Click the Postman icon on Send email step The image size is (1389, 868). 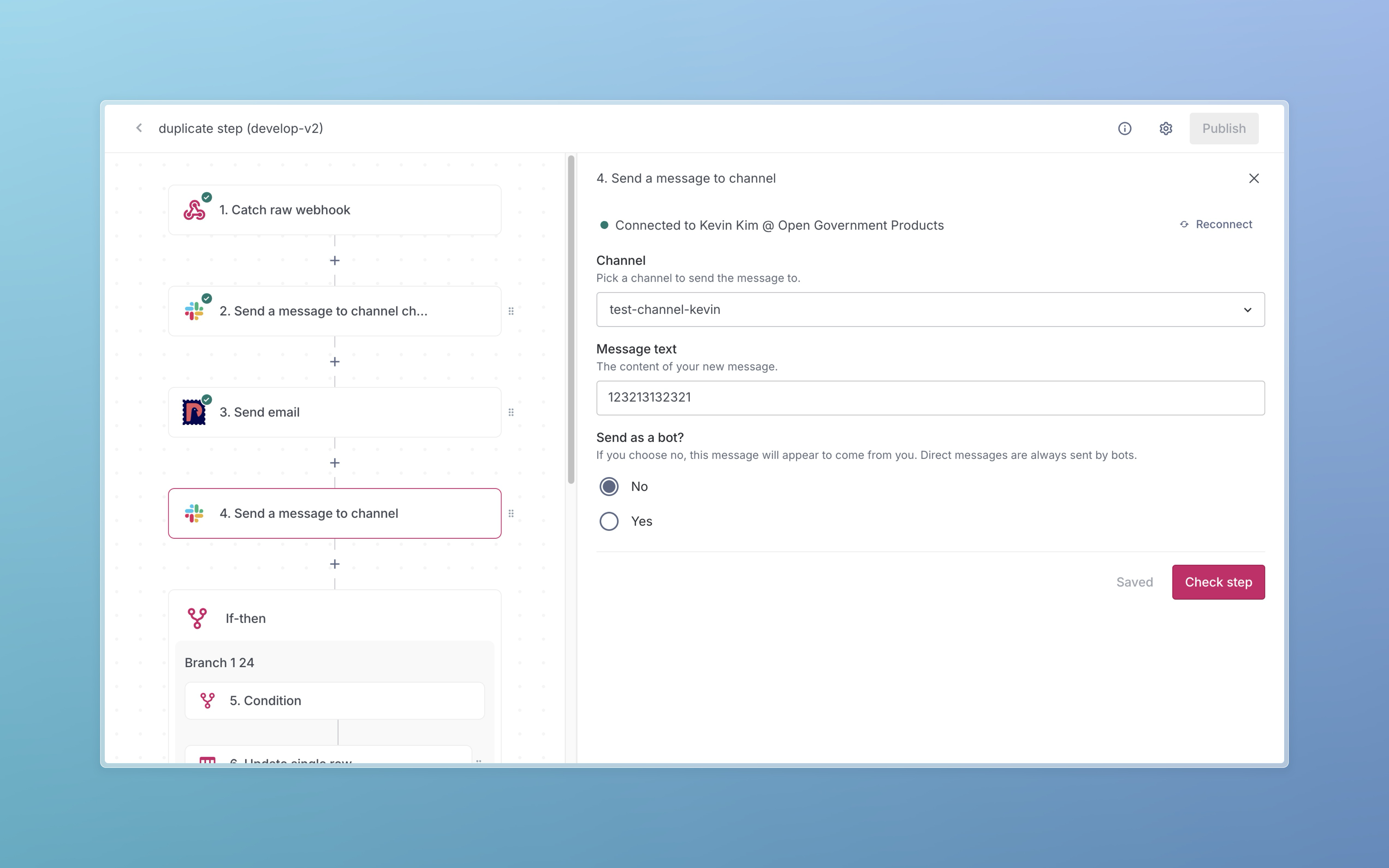click(194, 412)
